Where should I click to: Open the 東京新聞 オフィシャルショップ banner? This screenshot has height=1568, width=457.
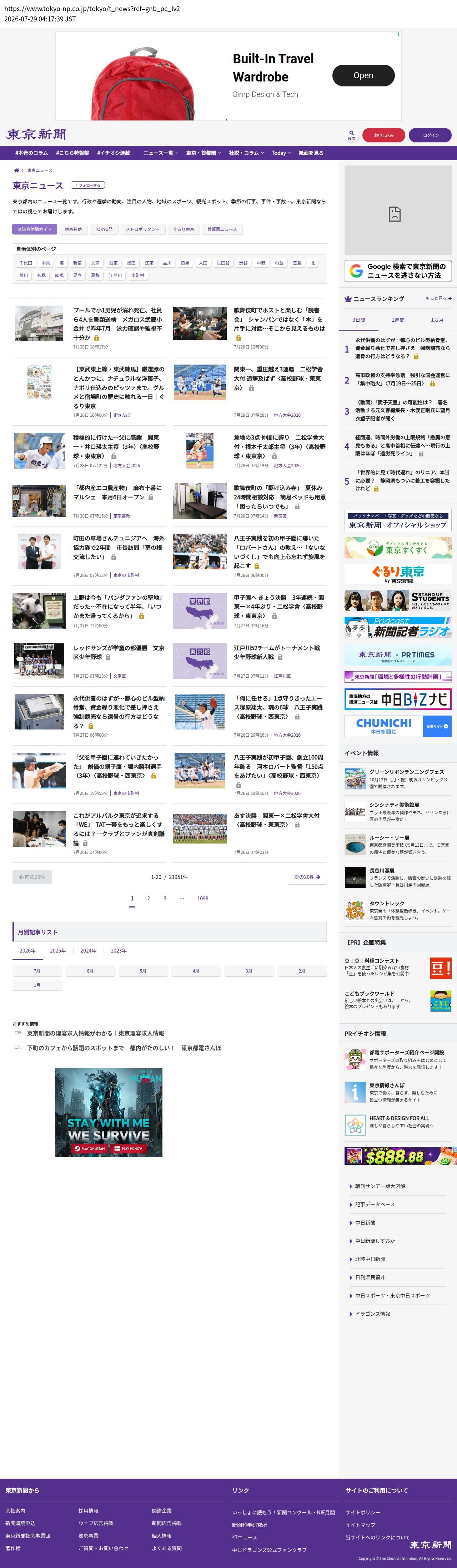[398, 520]
